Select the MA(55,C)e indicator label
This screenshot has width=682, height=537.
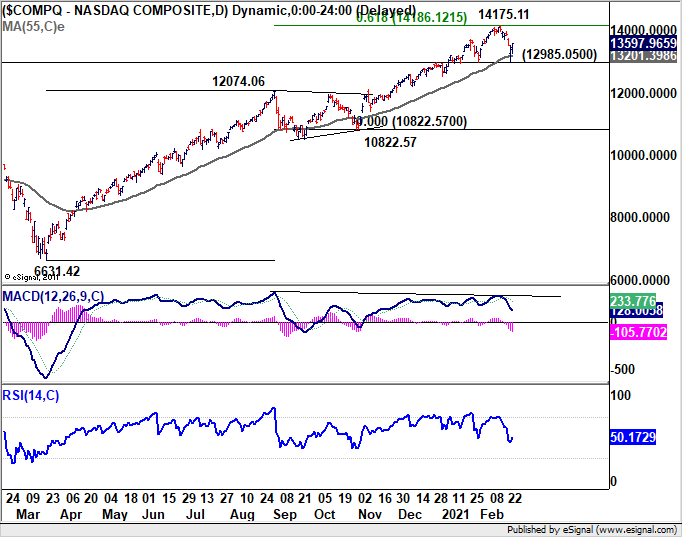pos(33,27)
